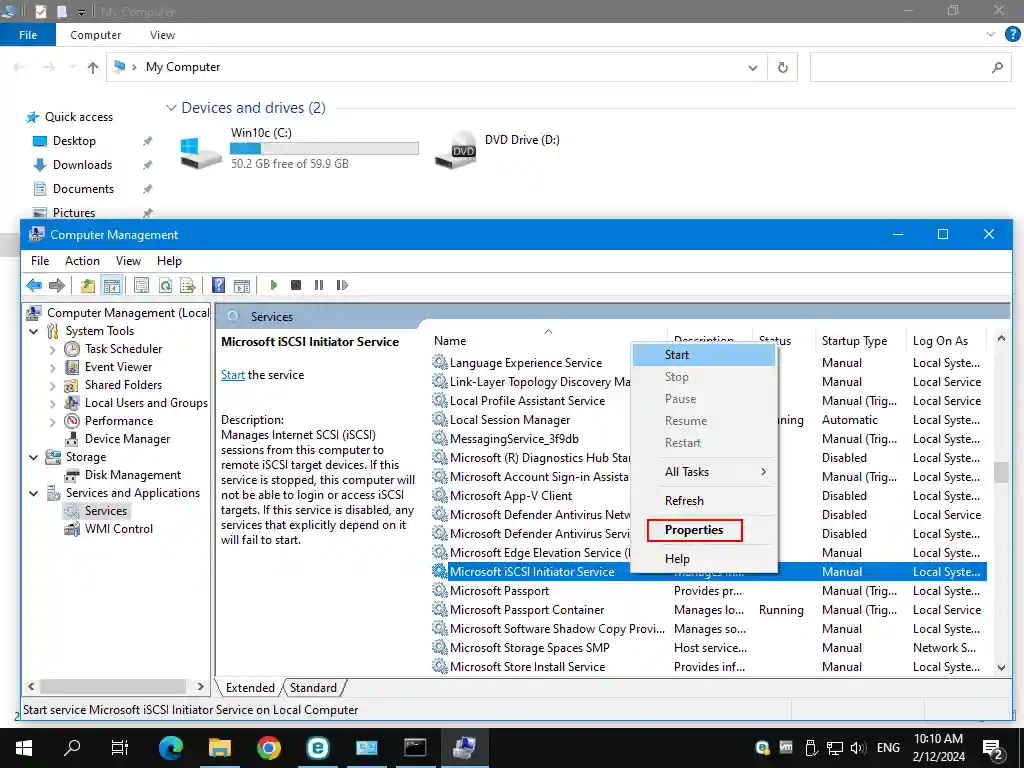Click the Back arrow in Computer Management toolbar
Screen dimensions: 1024x768
point(34,285)
